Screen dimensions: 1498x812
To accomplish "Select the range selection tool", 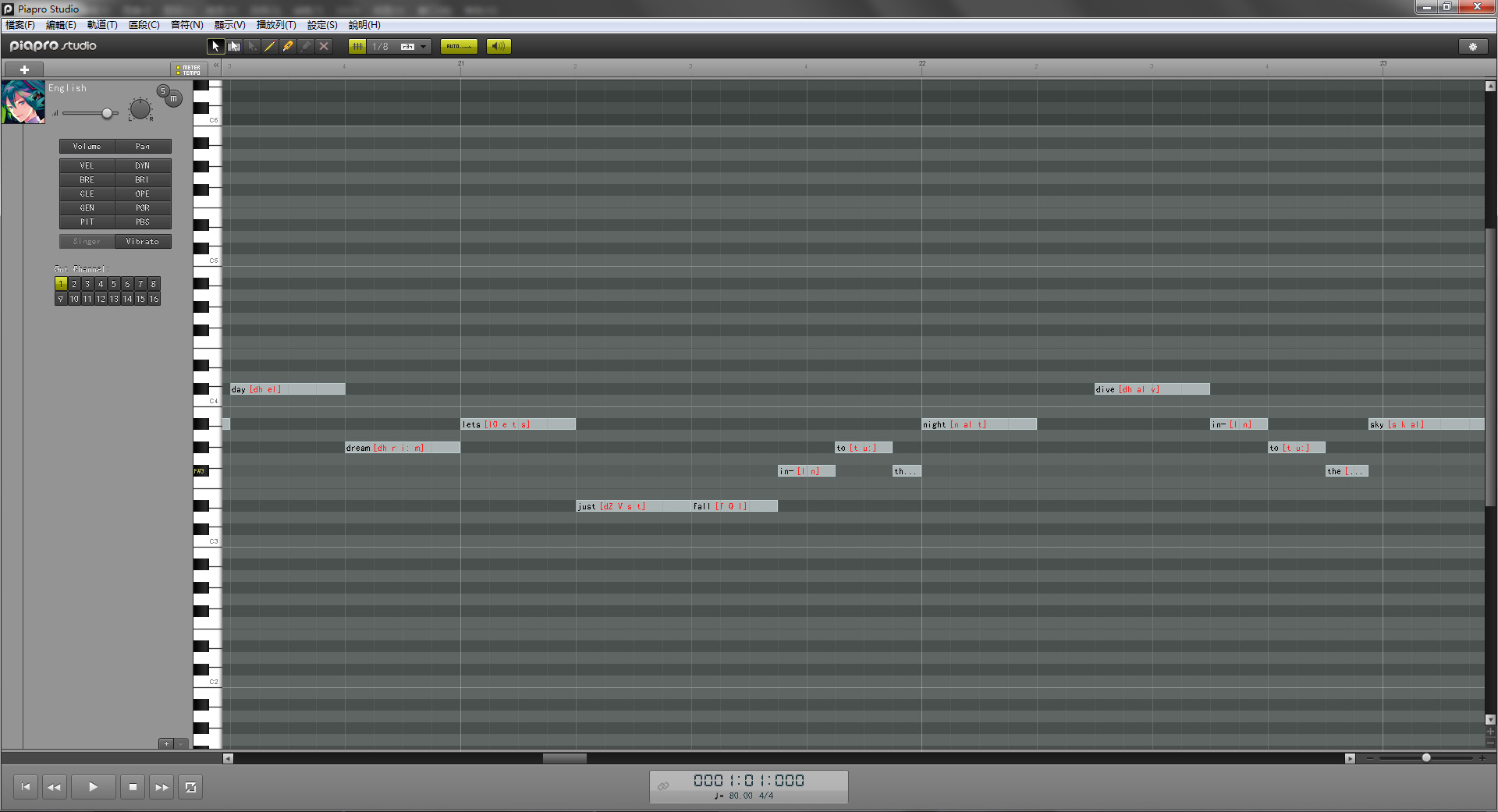I will (234, 46).
